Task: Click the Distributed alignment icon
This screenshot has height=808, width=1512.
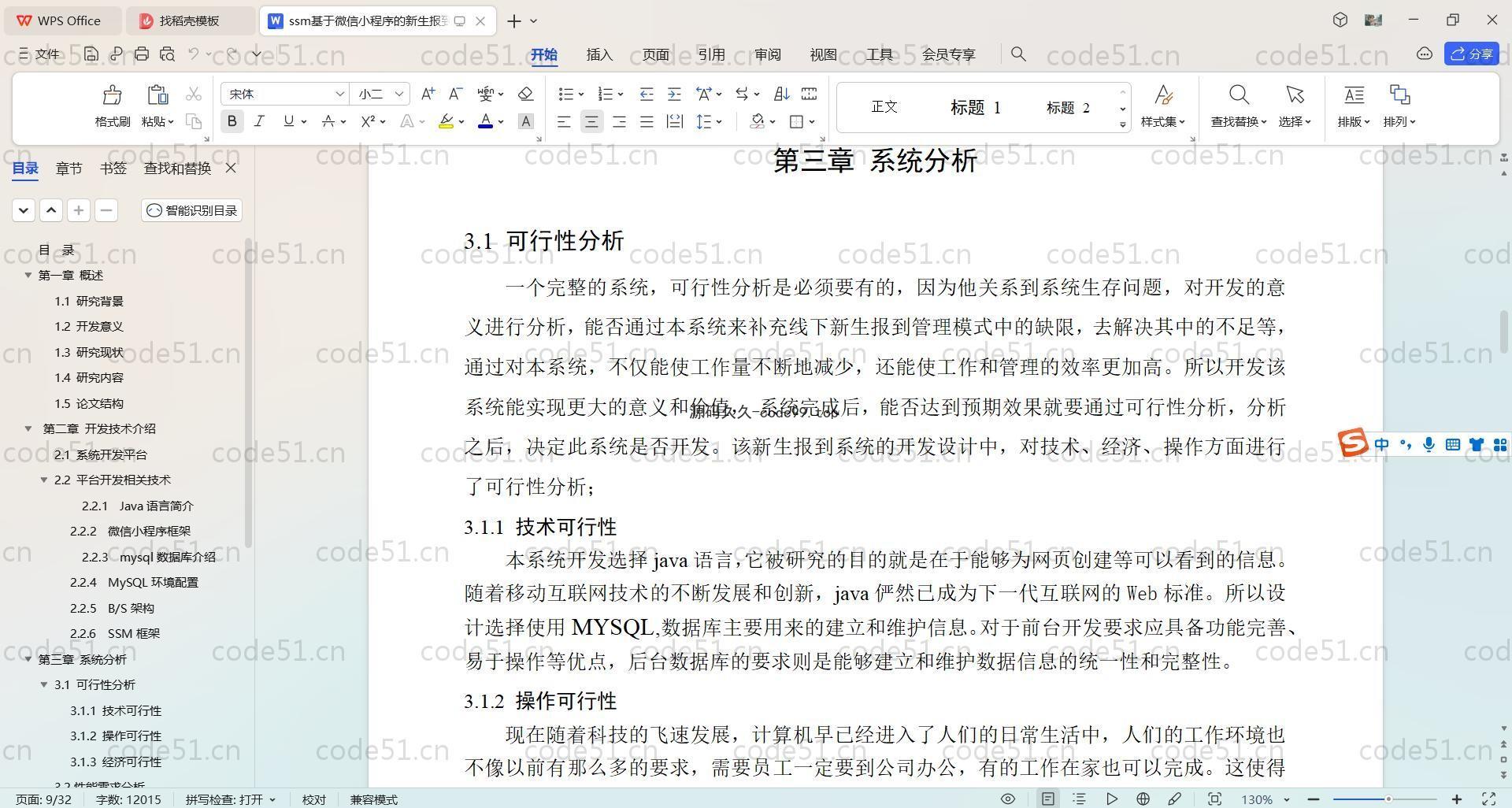Action: click(674, 121)
